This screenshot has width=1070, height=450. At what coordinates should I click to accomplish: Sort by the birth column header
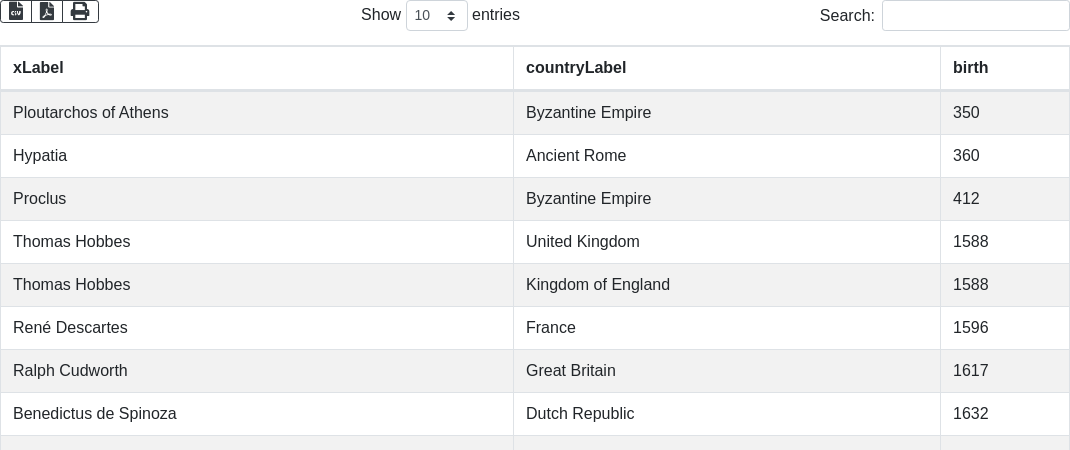(x=970, y=68)
